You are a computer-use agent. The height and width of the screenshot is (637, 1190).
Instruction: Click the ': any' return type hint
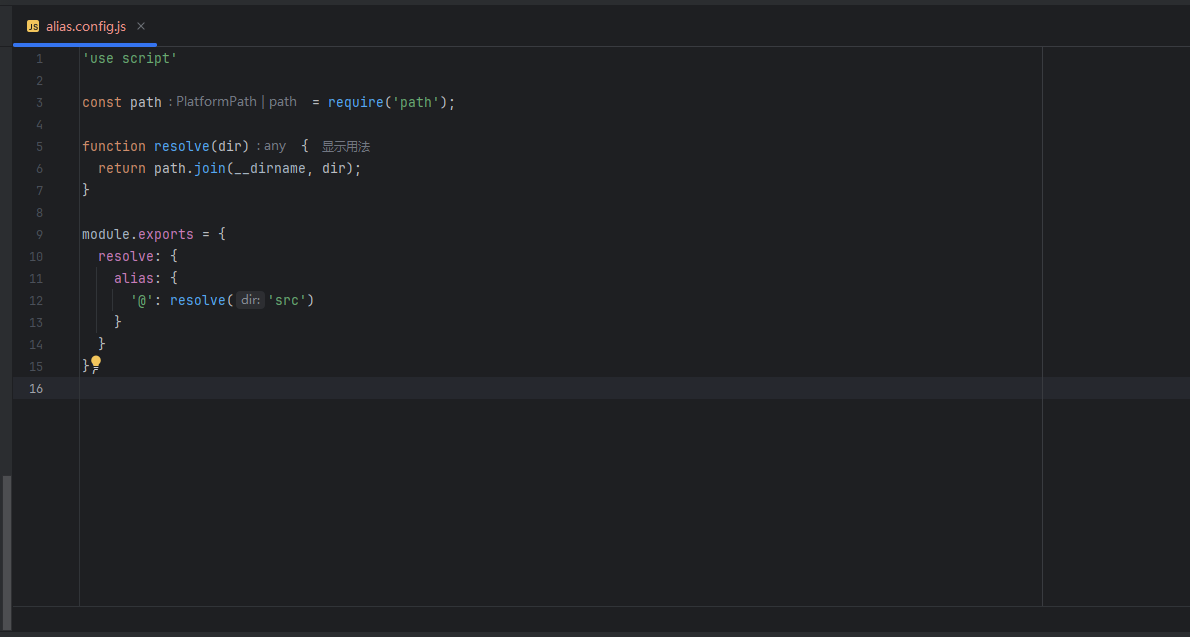coord(271,146)
